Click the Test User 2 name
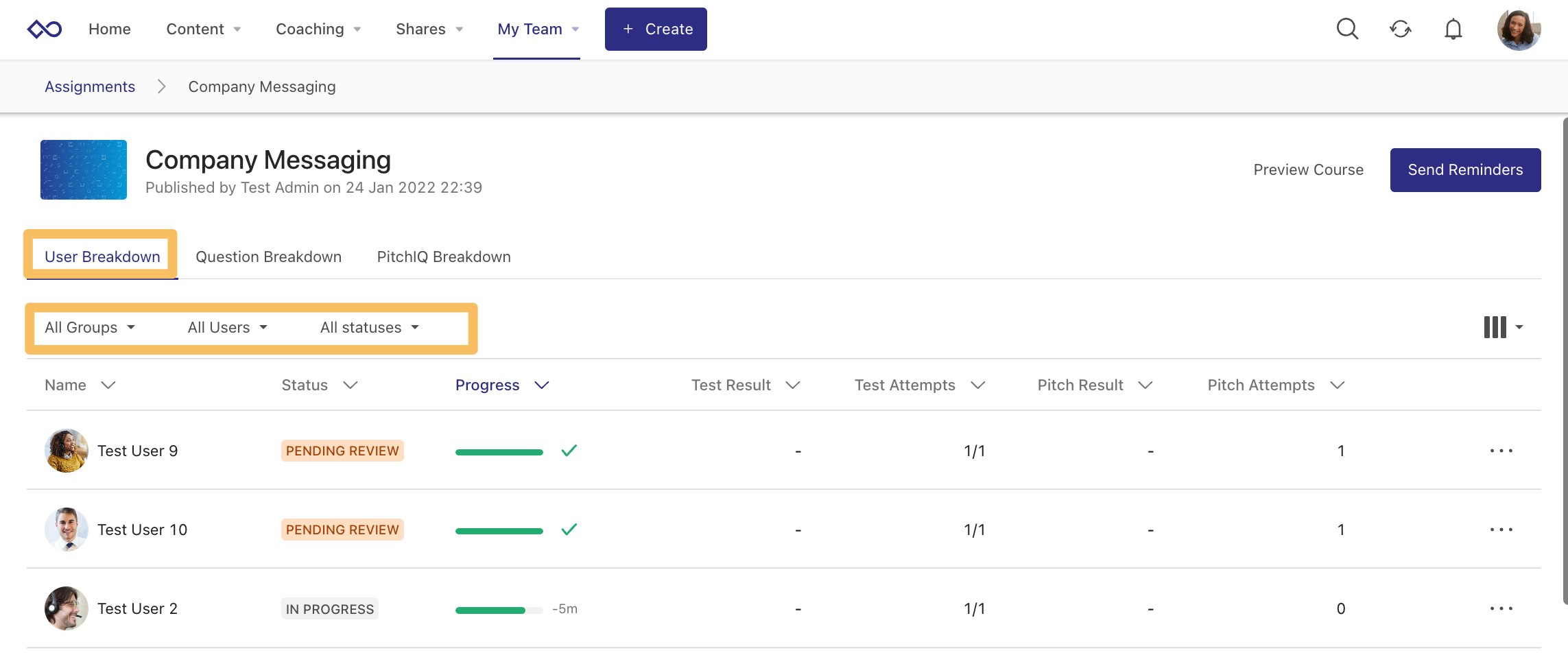This screenshot has height=653, width=1568. point(137,608)
